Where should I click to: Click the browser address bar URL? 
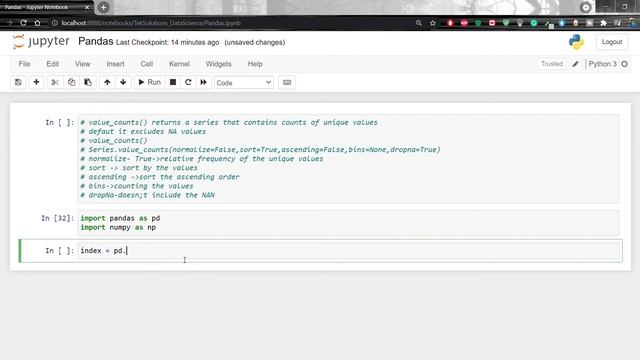[151, 23]
